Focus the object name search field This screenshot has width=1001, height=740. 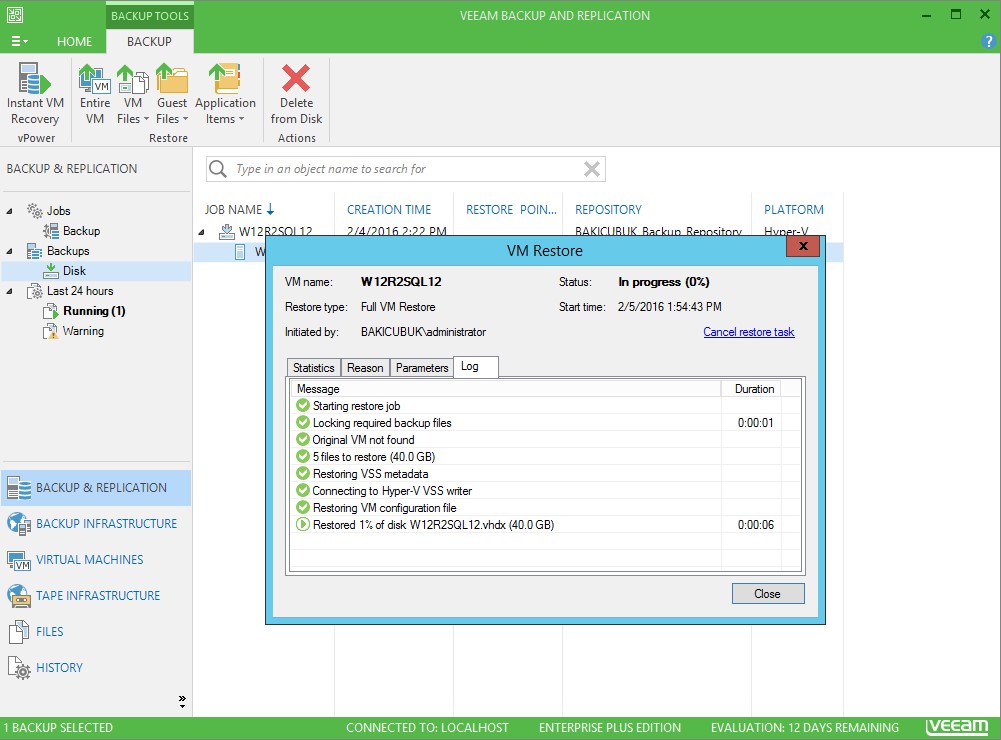(x=405, y=169)
